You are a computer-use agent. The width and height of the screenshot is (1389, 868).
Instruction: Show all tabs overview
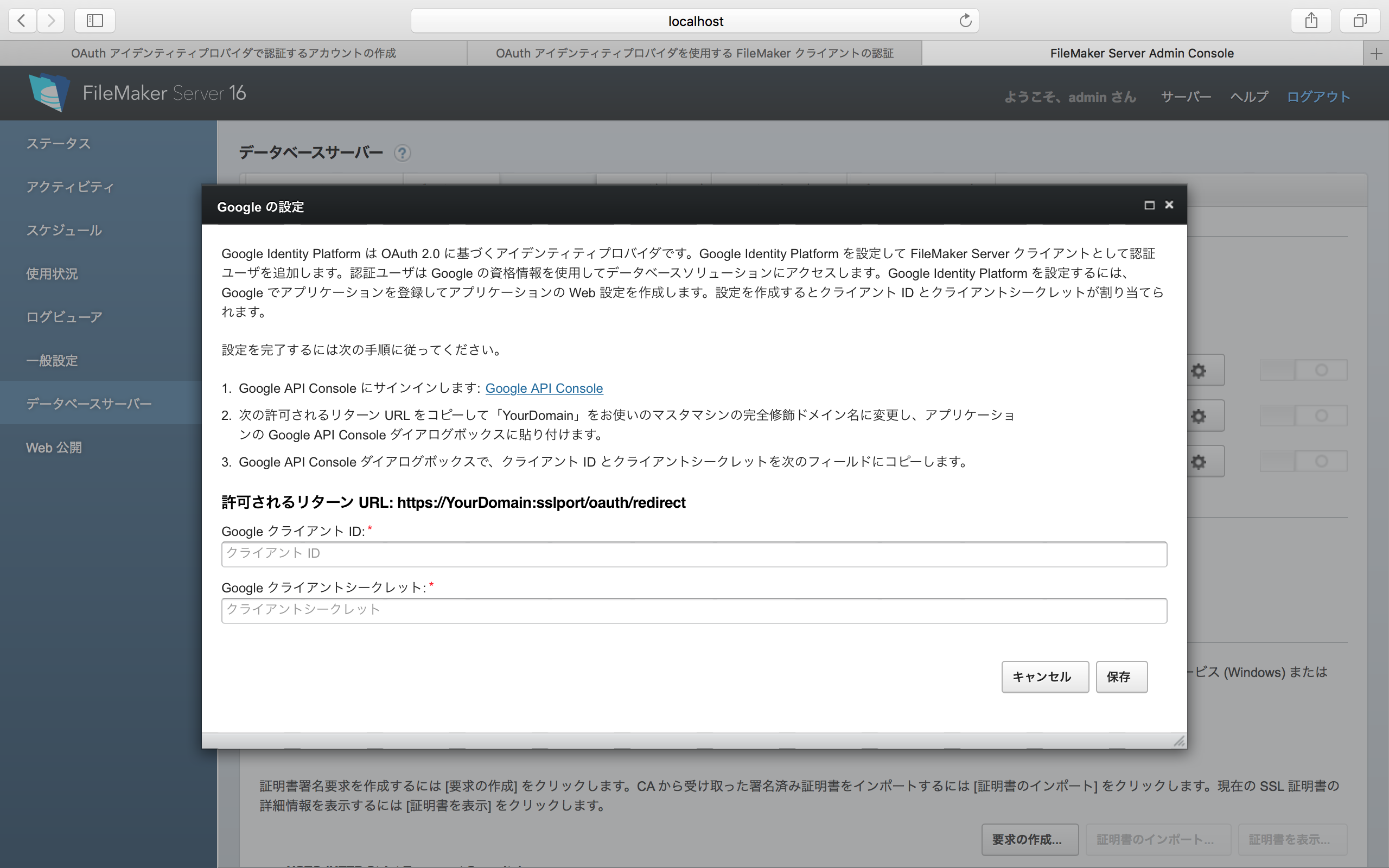tap(1360, 21)
